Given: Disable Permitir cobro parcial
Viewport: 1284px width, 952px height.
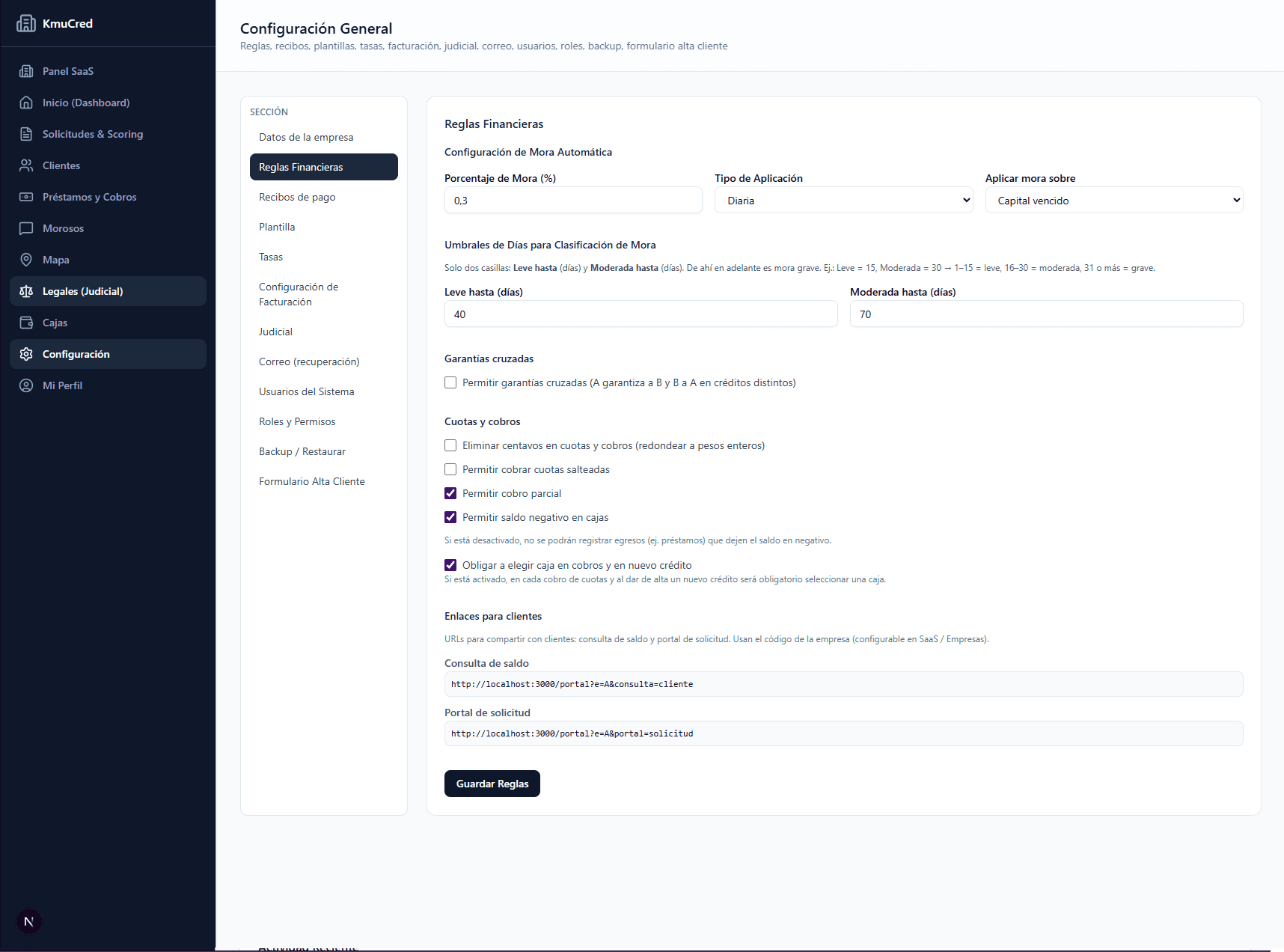Looking at the screenshot, I should 450,493.
